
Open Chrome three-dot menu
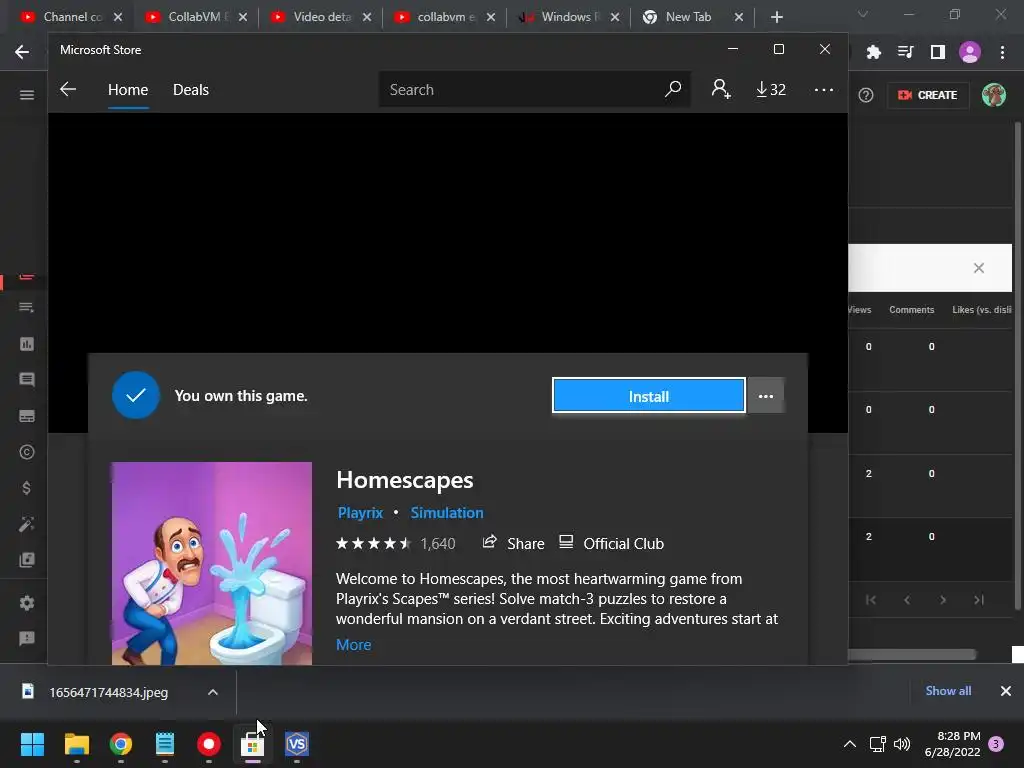[1002, 52]
